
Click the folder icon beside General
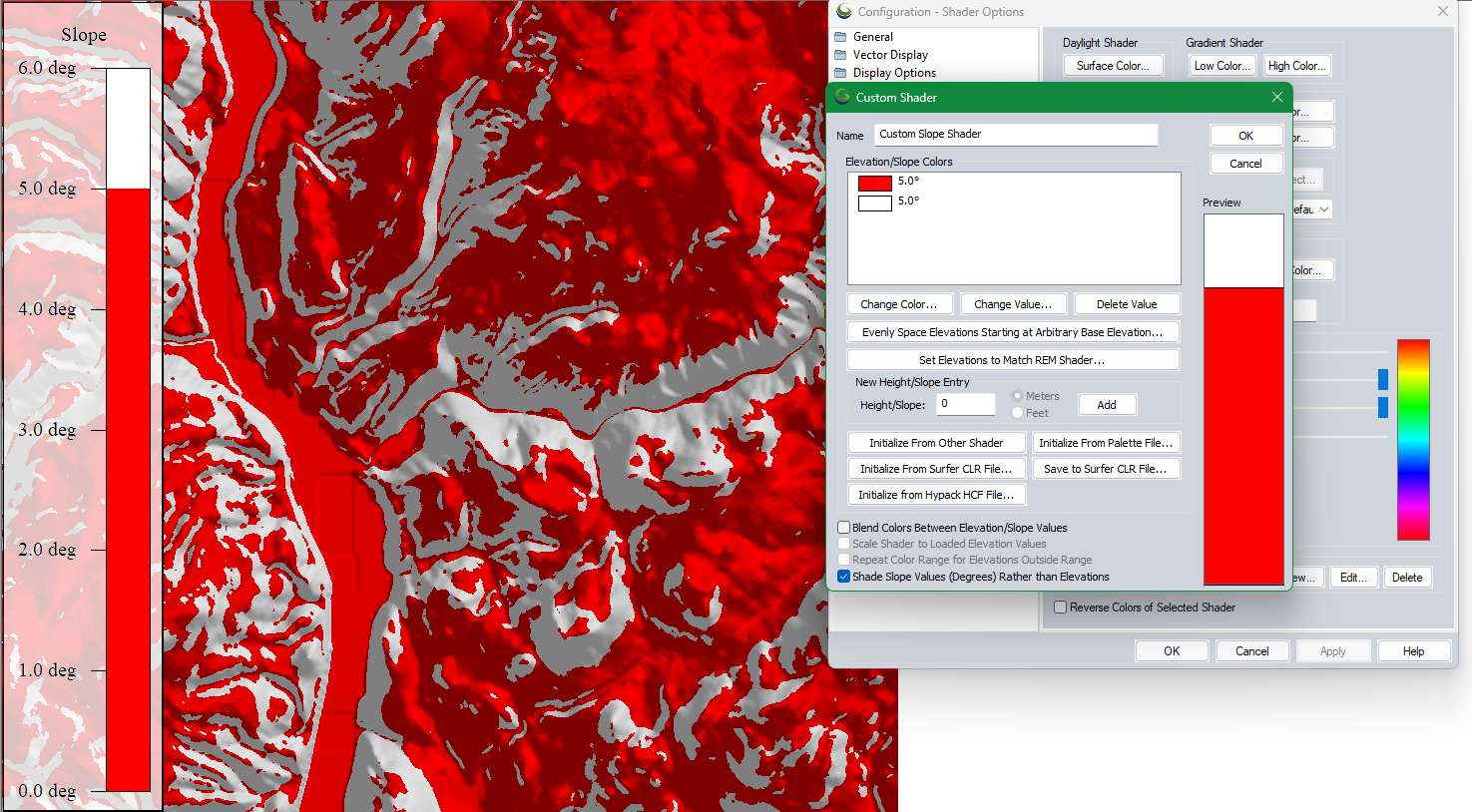(840, 37)
